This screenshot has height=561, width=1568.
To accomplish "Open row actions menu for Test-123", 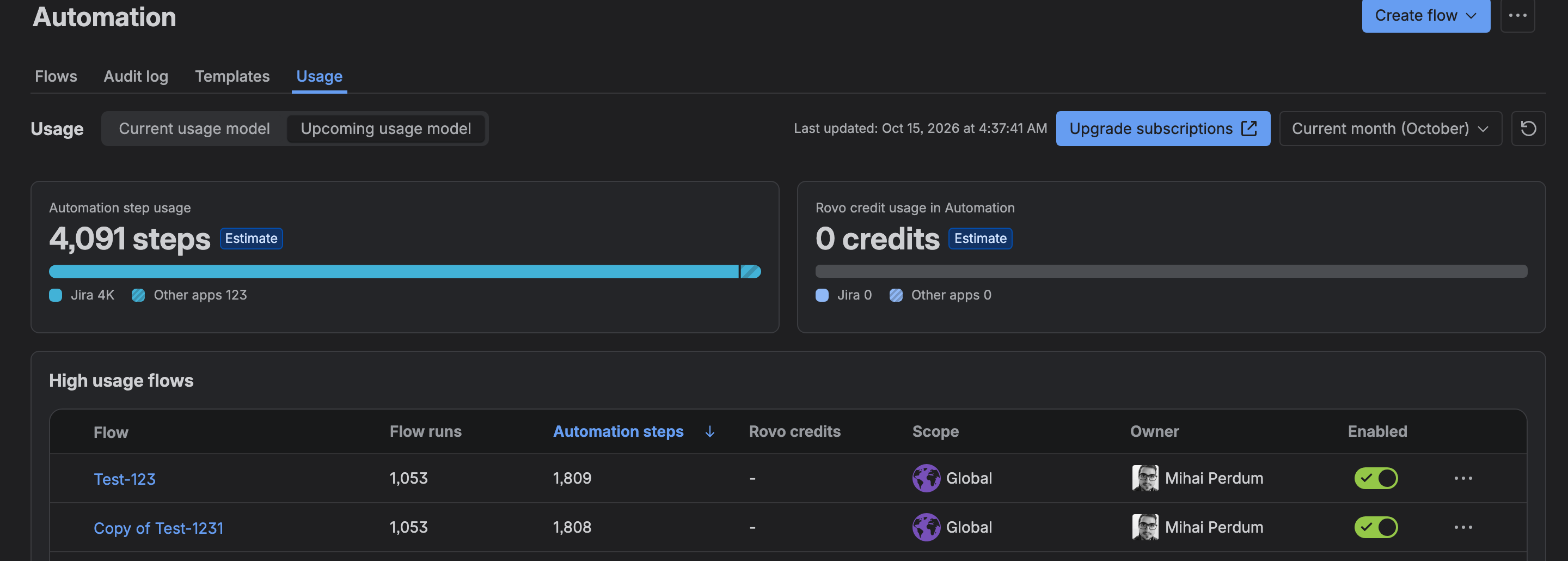I will click(1463, 478).
